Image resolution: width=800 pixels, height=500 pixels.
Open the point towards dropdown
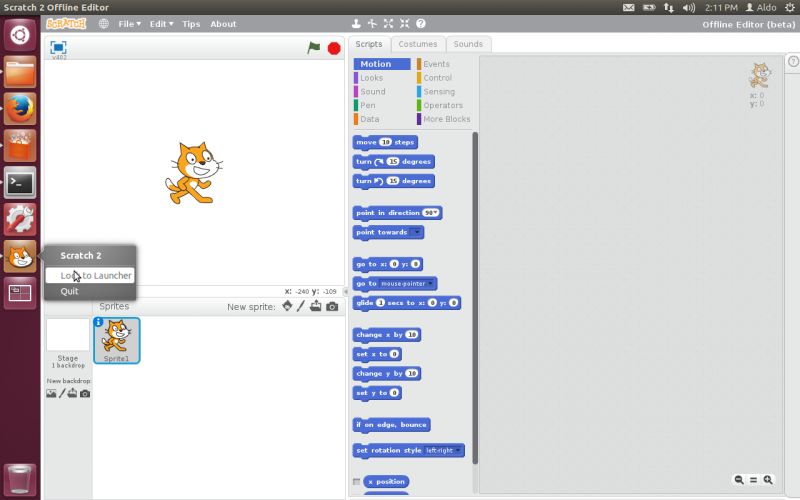[417, 232]
